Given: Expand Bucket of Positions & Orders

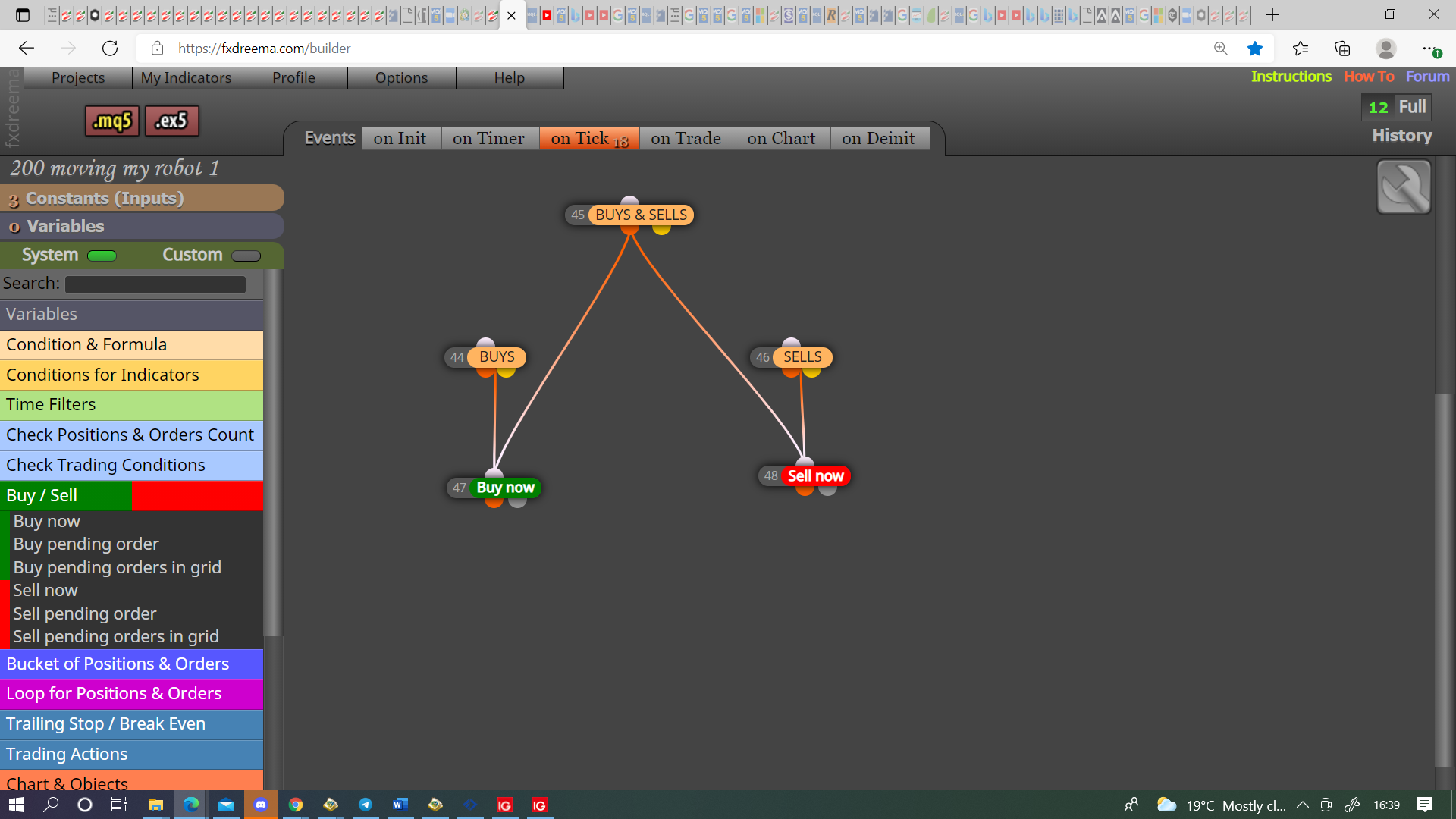Looking at the screenshot, I should click(131, 664).
